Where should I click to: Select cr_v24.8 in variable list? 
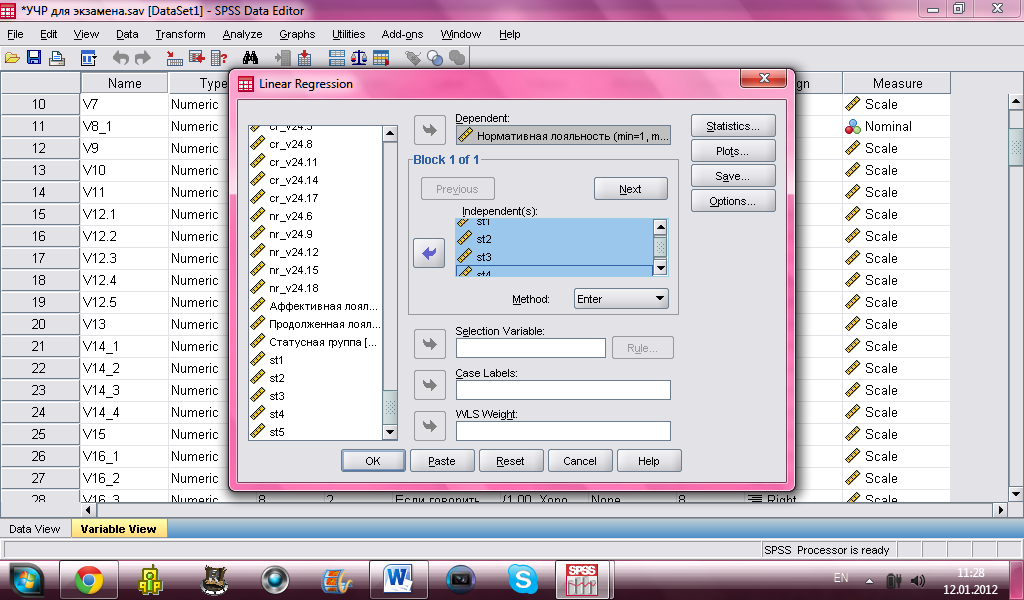(x=315, y=144)
